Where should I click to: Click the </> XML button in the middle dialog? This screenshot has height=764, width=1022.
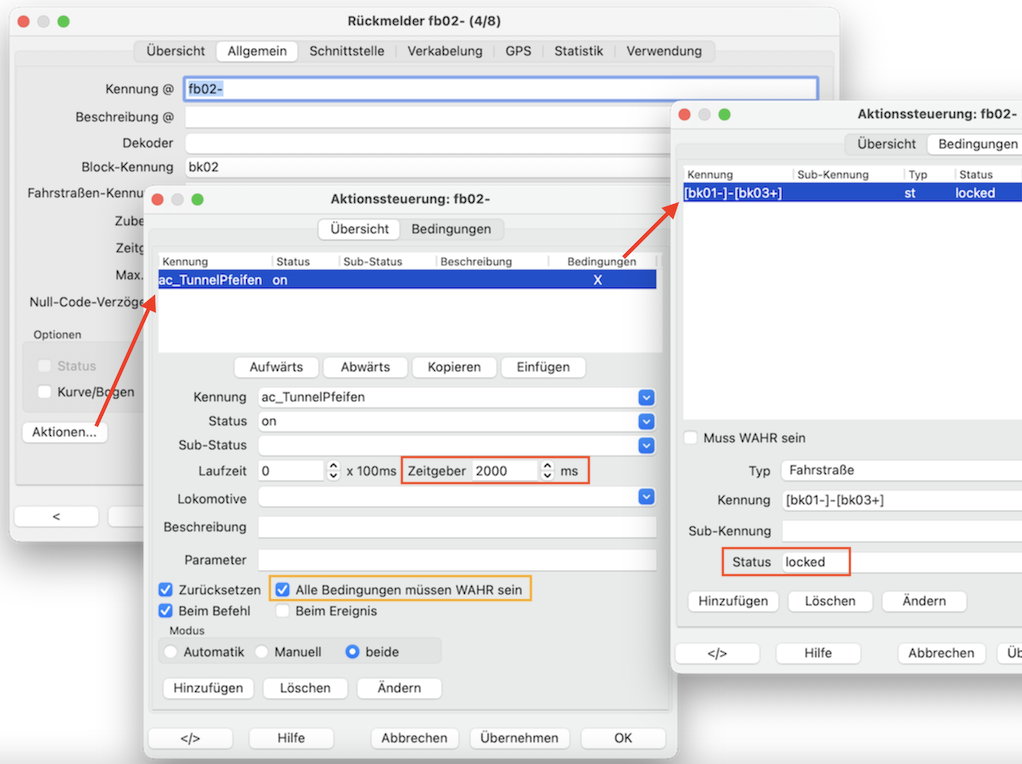click(x=190, y=738)
